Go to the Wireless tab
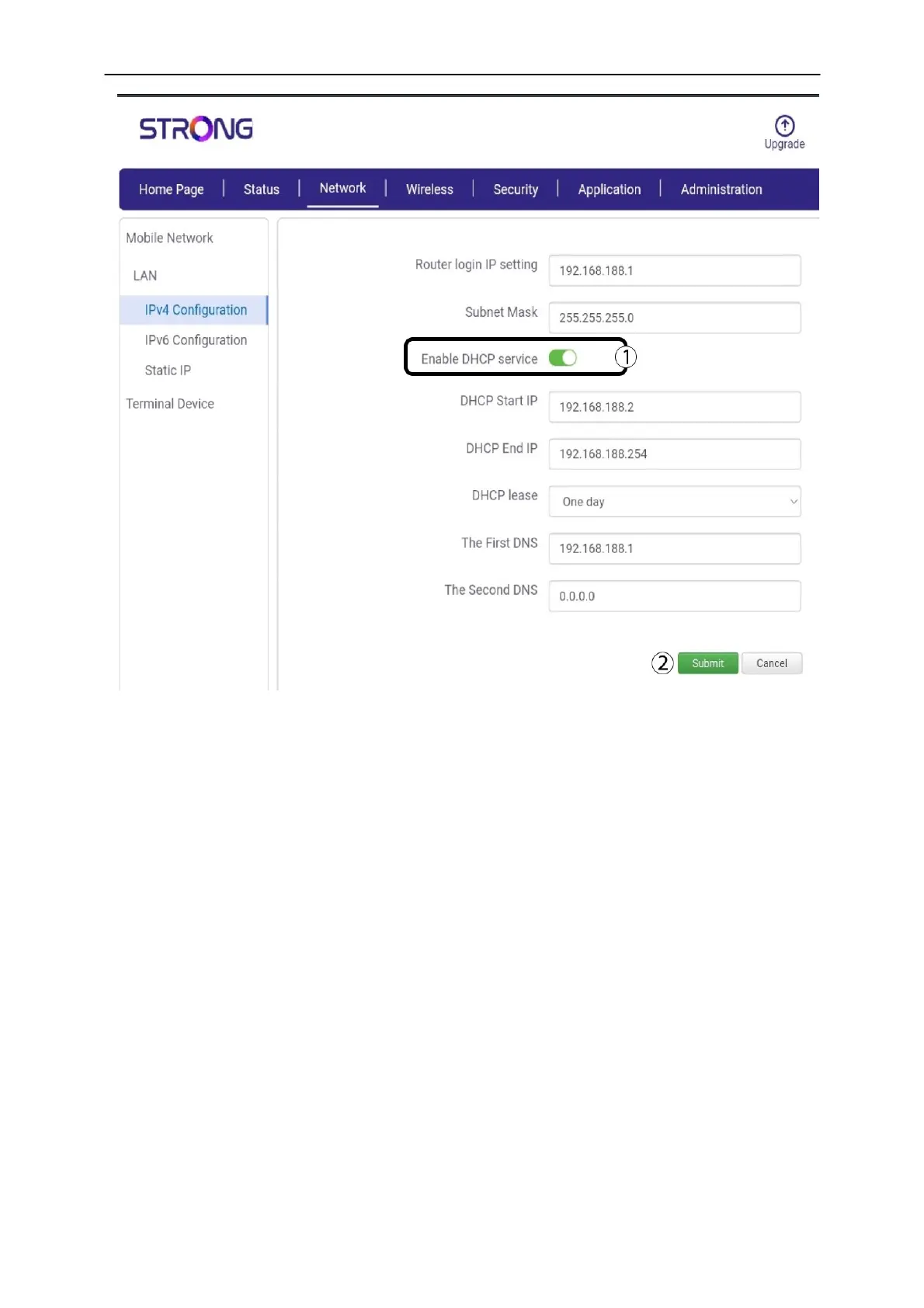This screenshot has width=924, height=1308. pos(429,190)
